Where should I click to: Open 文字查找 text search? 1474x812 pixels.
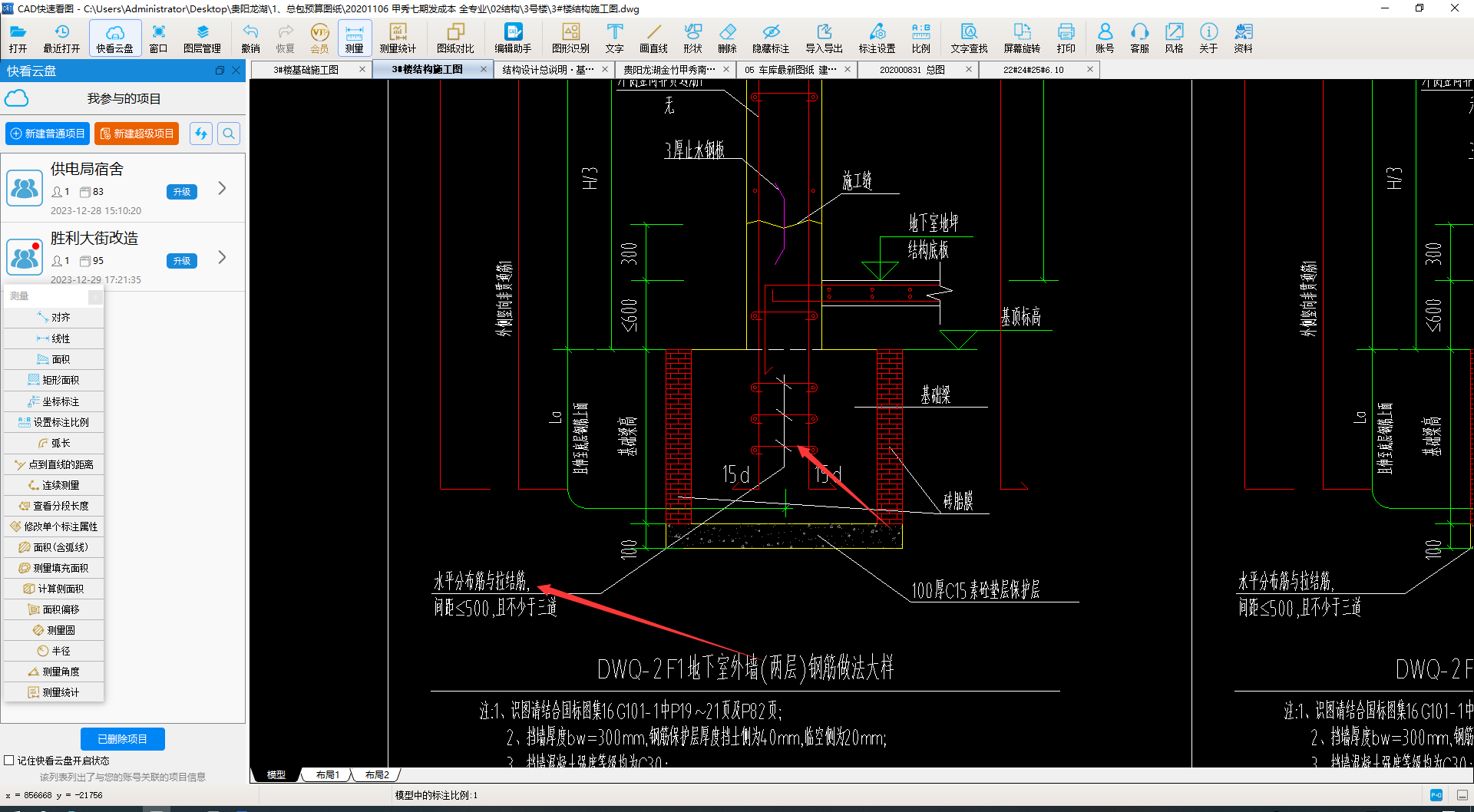point(969,38)
